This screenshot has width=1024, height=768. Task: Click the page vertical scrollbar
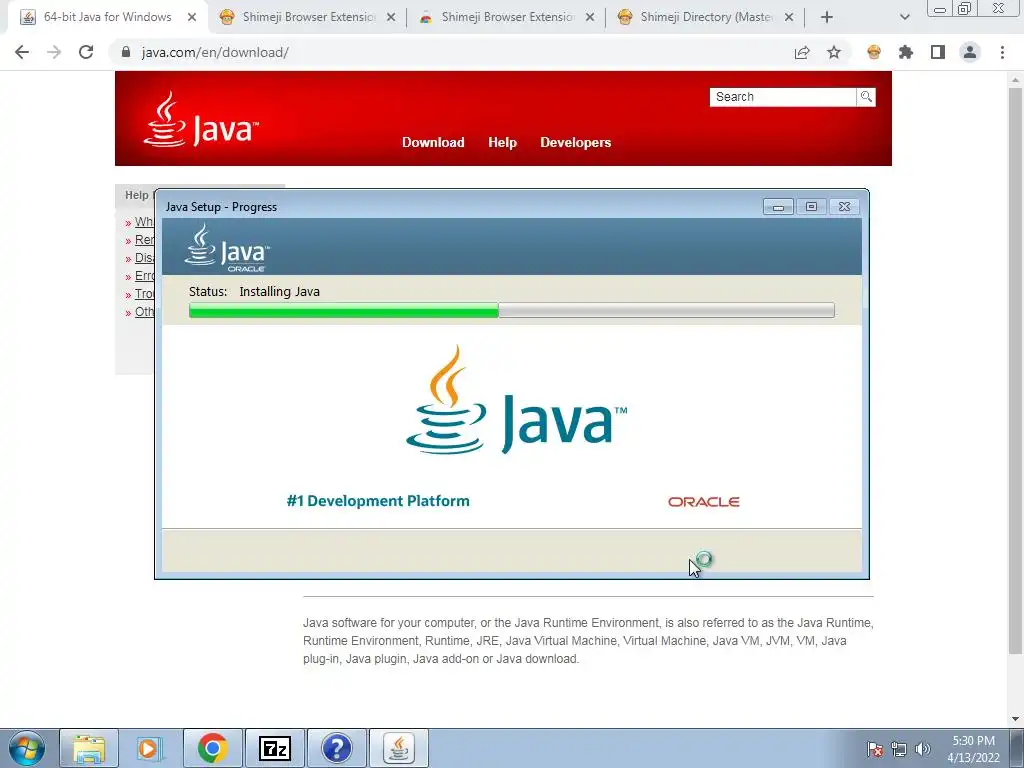click(1016, 369)
